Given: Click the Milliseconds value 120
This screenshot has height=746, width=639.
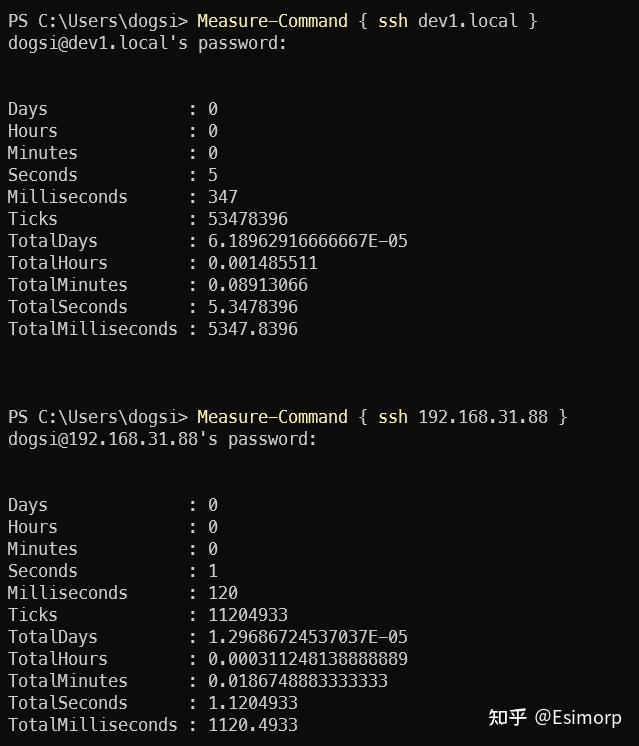Looking at the screenshot, I should [223, 593].
